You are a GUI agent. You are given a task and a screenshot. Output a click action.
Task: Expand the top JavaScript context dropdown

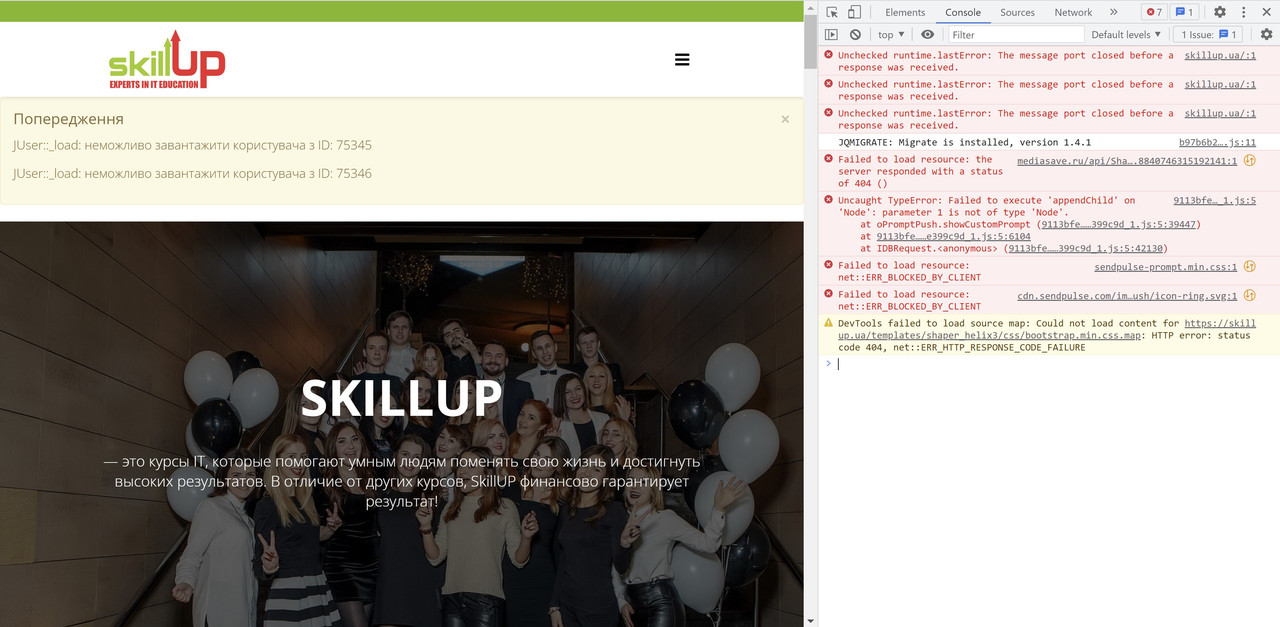(891, 34)
